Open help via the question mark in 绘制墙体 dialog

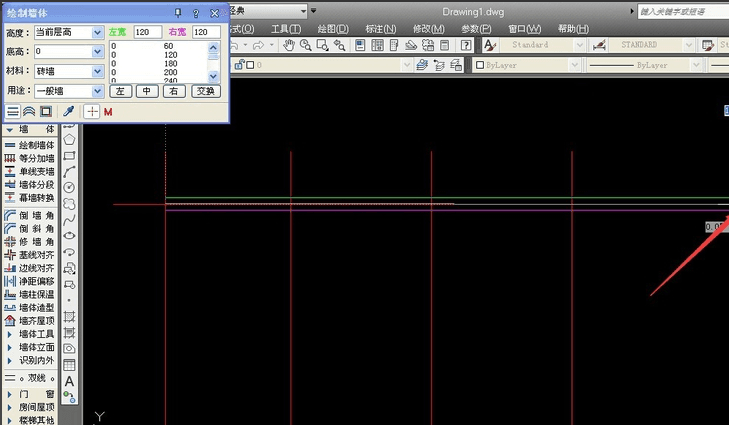(196, 13)
